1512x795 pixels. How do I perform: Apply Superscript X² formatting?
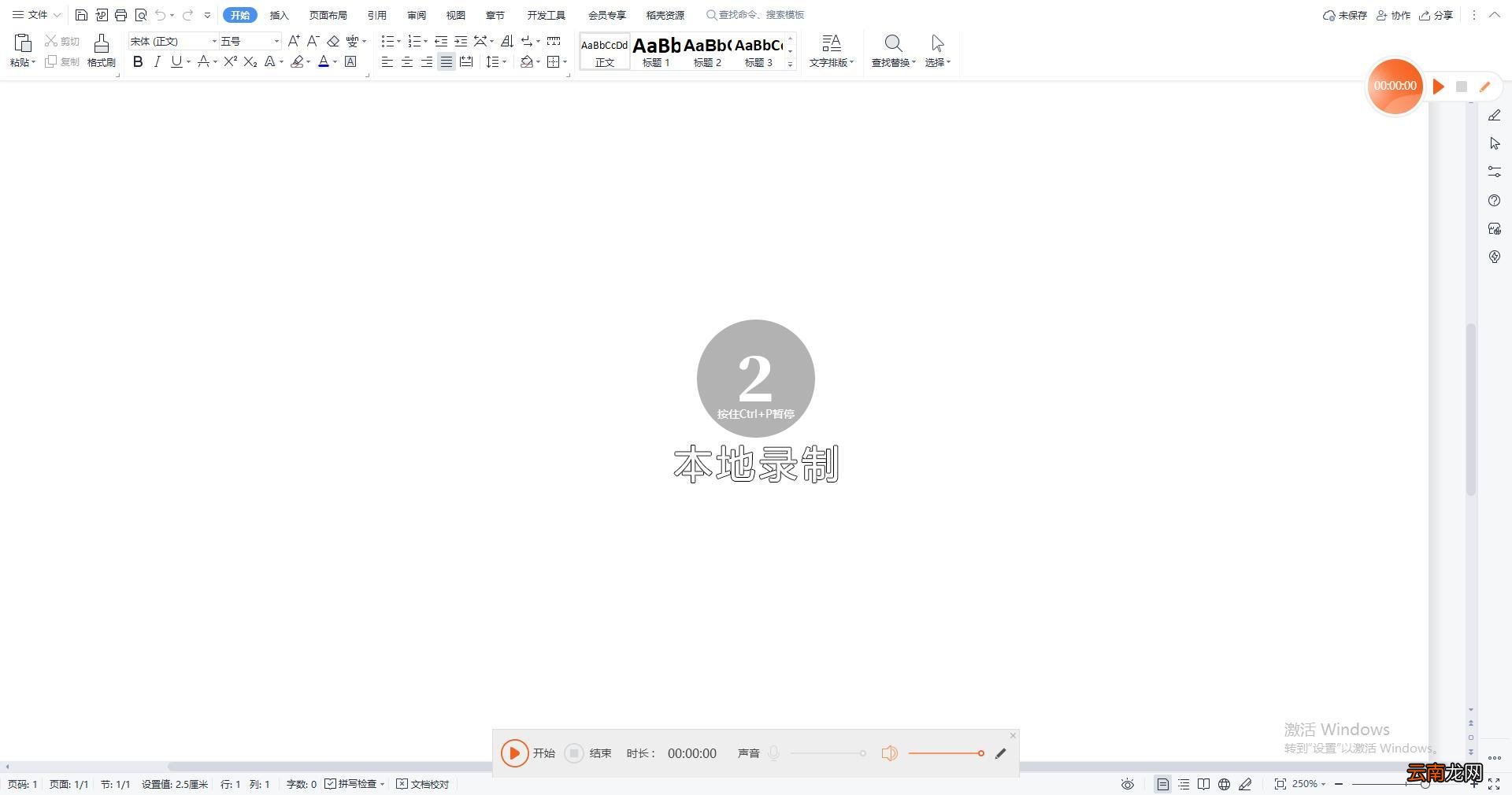point(230,61)
